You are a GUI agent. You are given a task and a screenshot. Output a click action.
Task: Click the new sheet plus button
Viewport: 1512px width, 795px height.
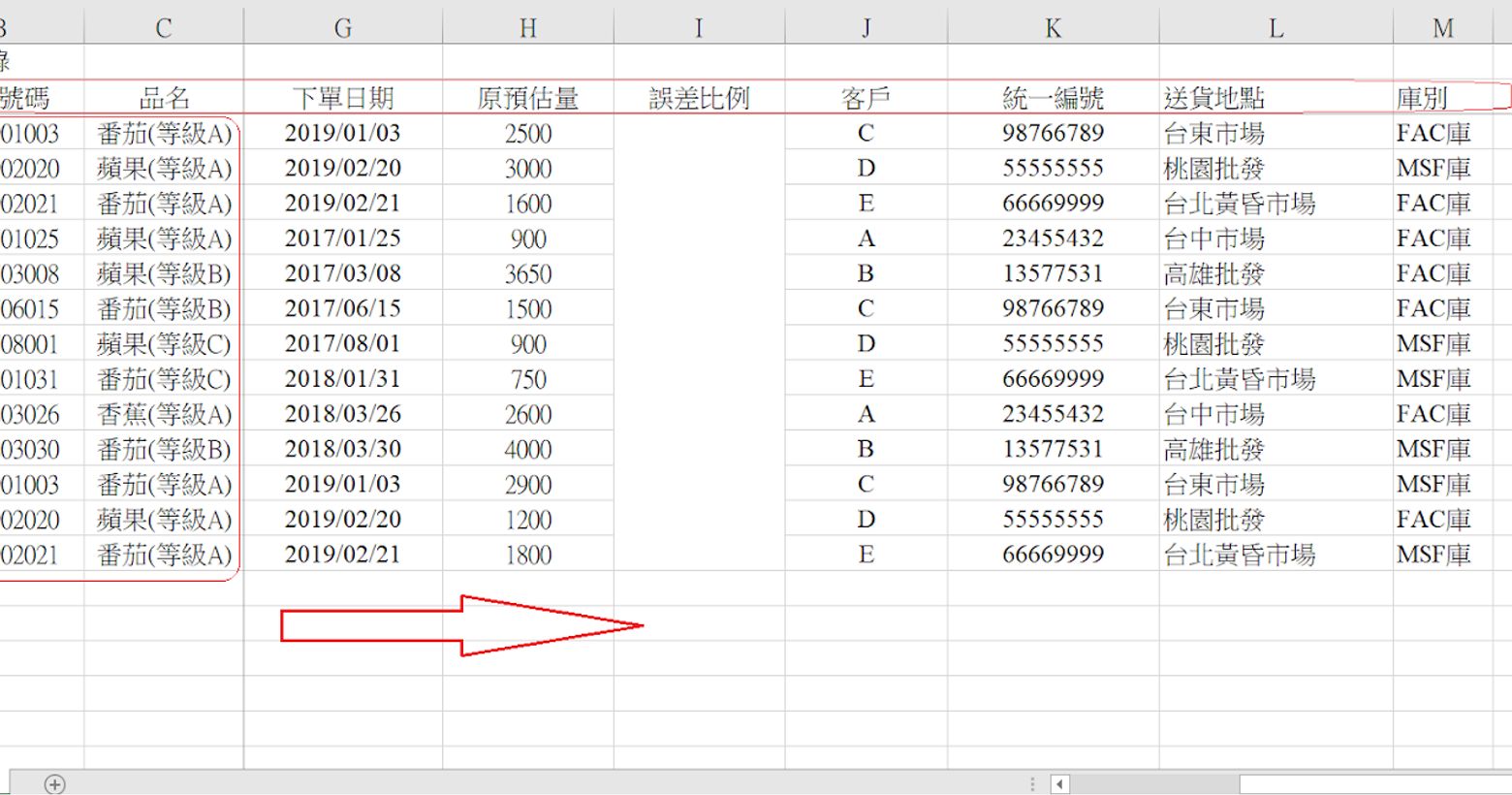pos(55,784)
